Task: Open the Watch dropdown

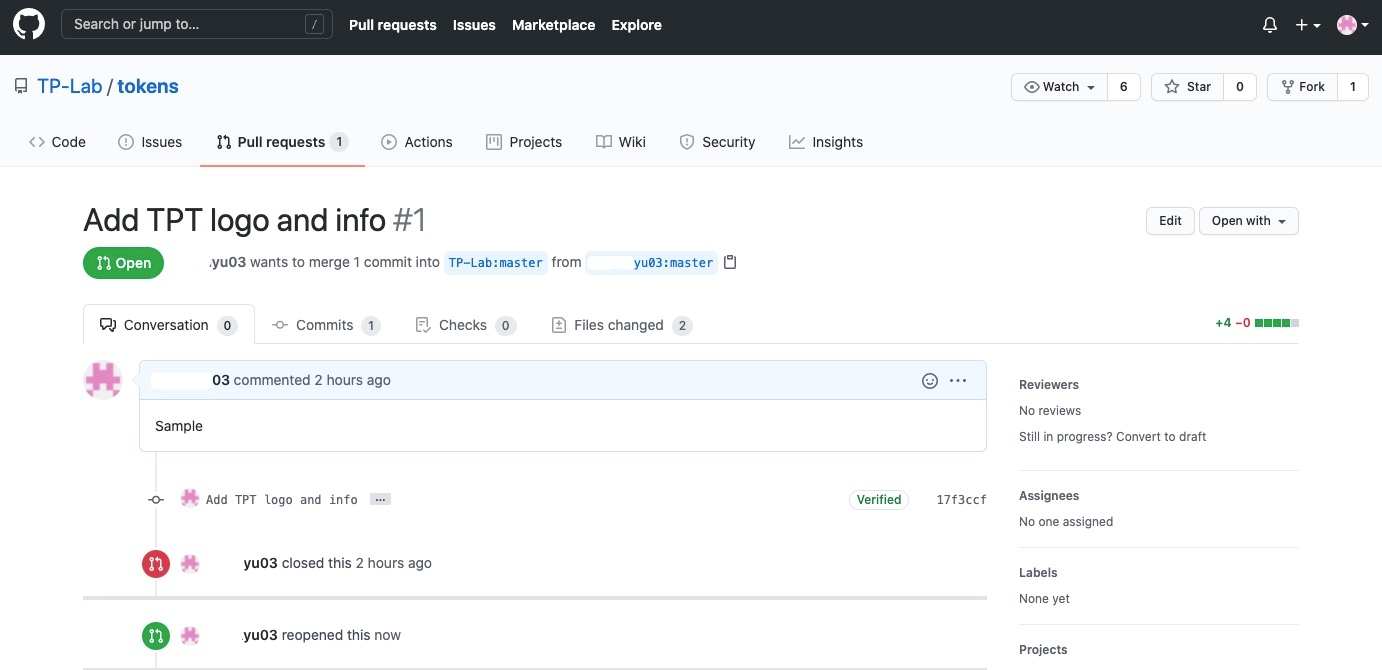Action: 1059,87
